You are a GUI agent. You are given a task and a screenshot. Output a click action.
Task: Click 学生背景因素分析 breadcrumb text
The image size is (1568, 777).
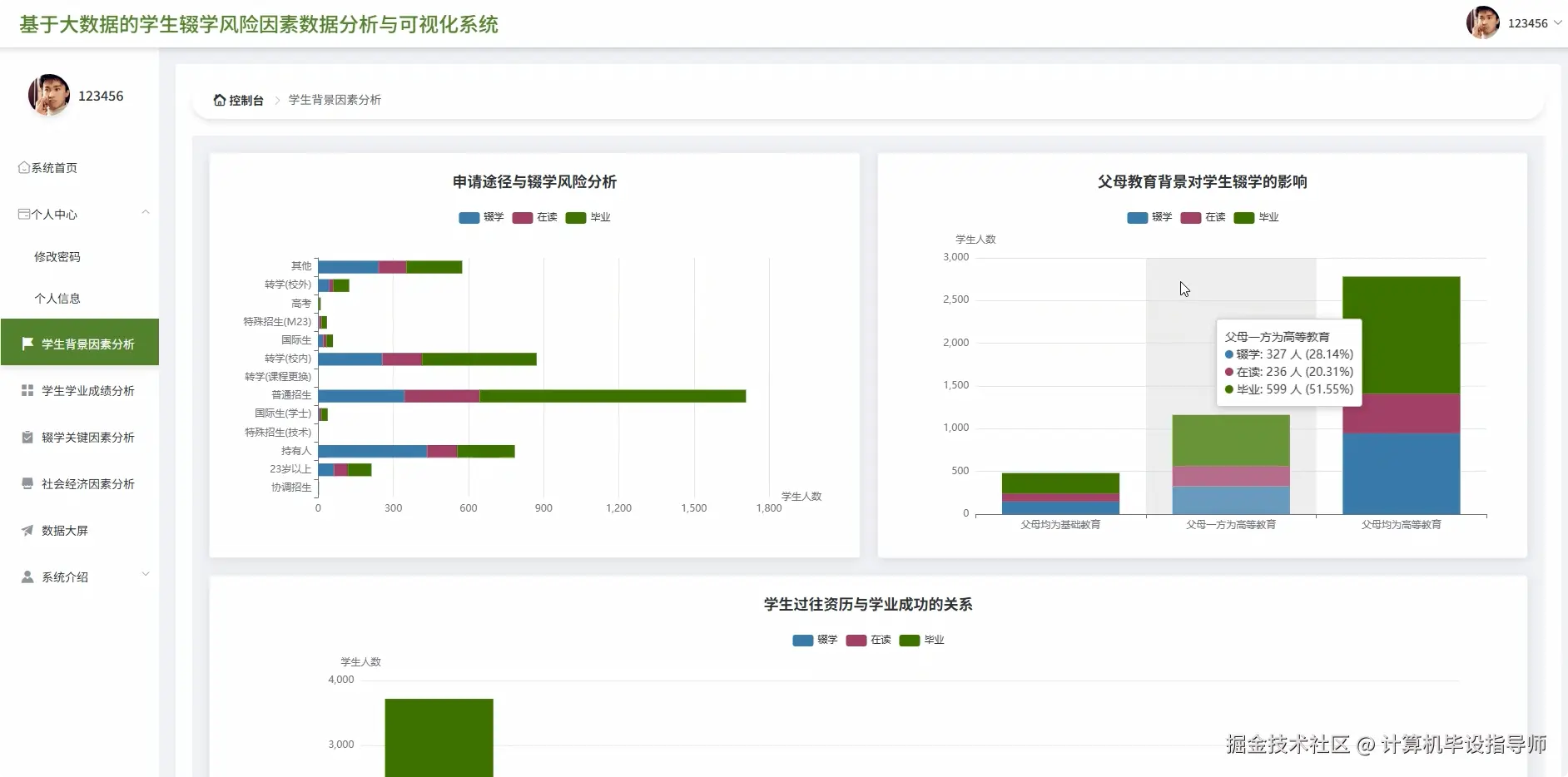(x=335, y=100)
